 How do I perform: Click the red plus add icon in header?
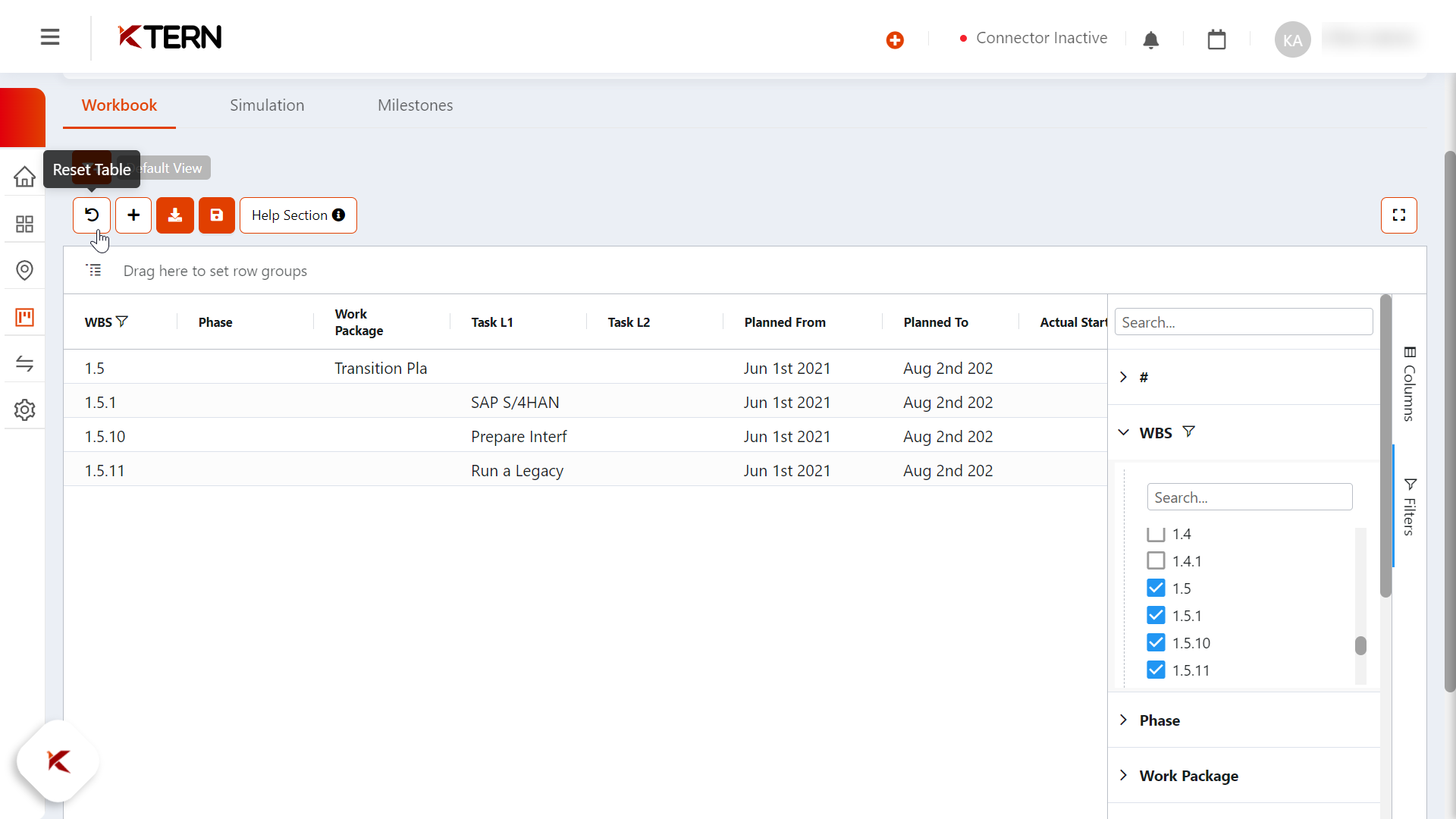(895, 39)
